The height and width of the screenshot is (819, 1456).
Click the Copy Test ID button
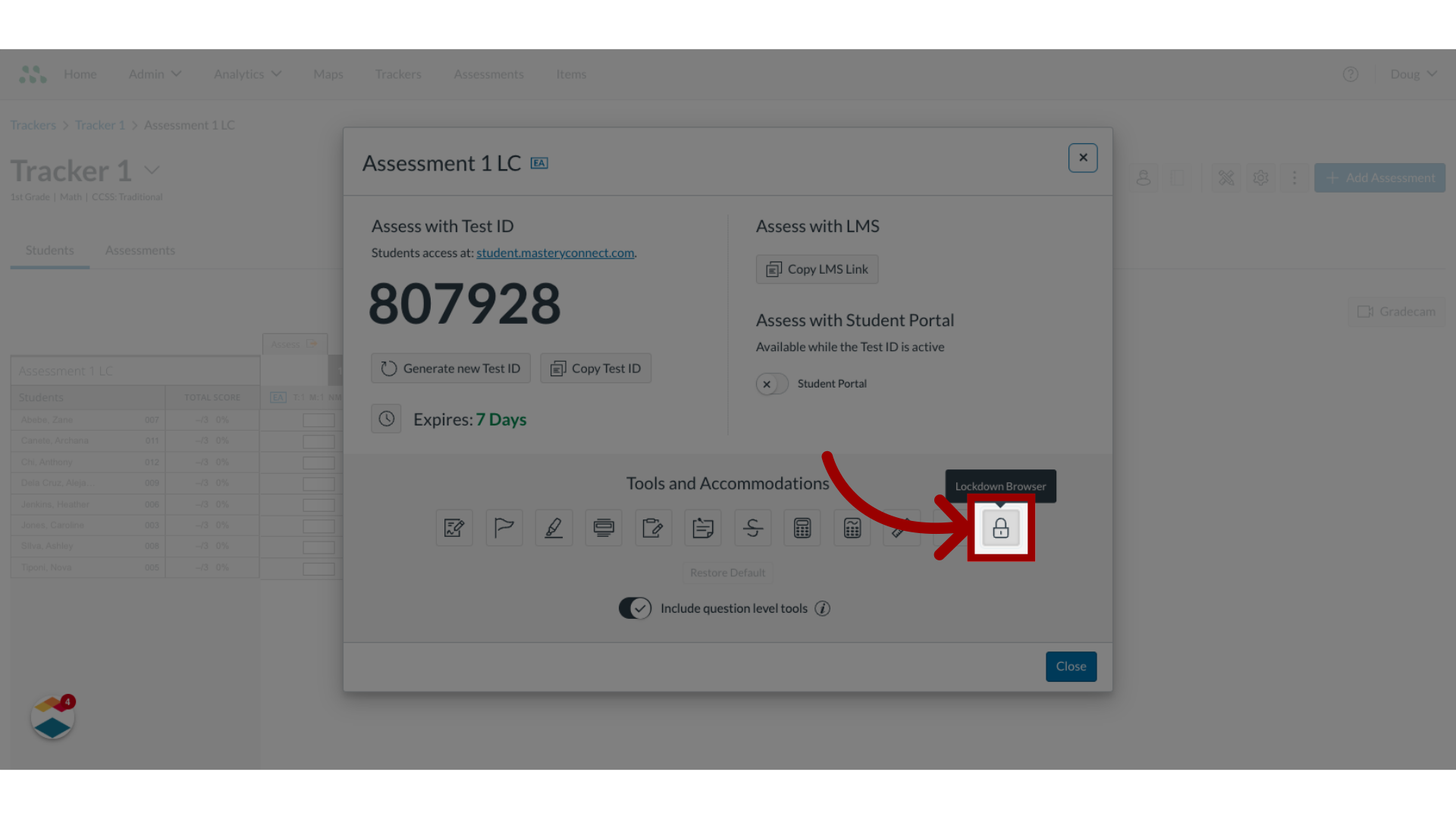pos(595,367)
